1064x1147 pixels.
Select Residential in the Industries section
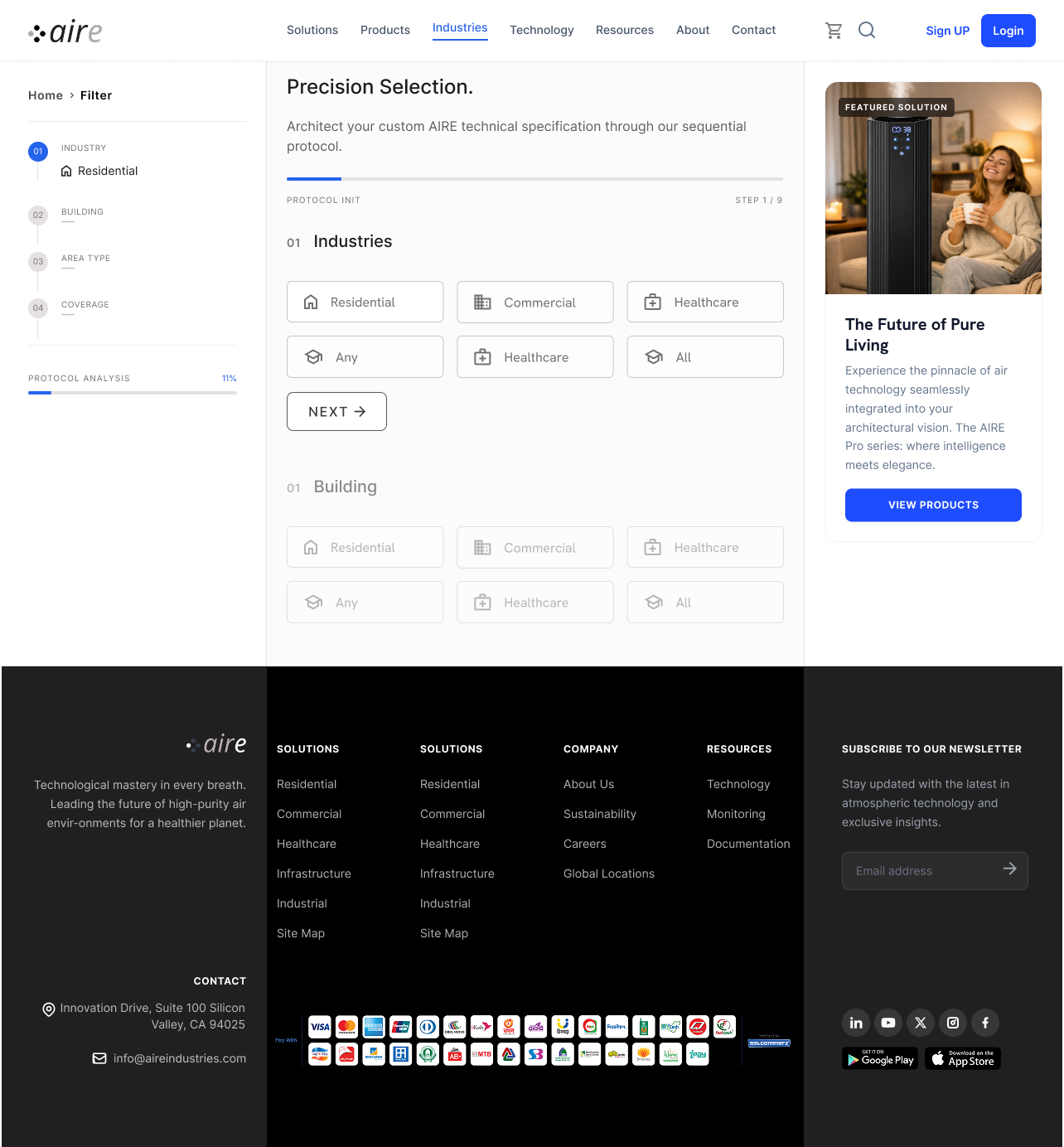[x=365, y=302]
